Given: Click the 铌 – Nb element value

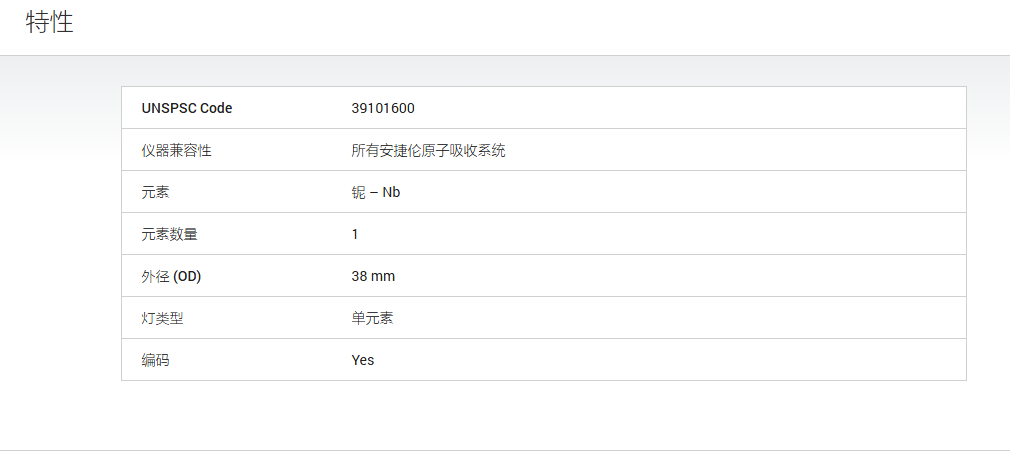Looking at the screenshot, I should (376, 193).
